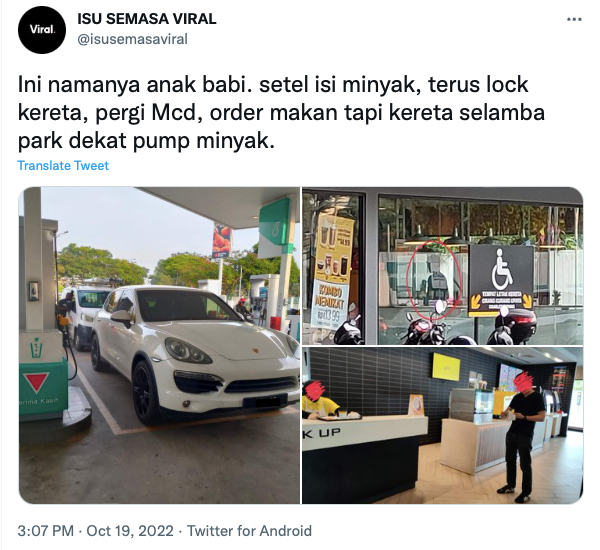Click the ISU SEMASA VIRAL display name
This screenshot has height=550, width=600.
point(147,19)
